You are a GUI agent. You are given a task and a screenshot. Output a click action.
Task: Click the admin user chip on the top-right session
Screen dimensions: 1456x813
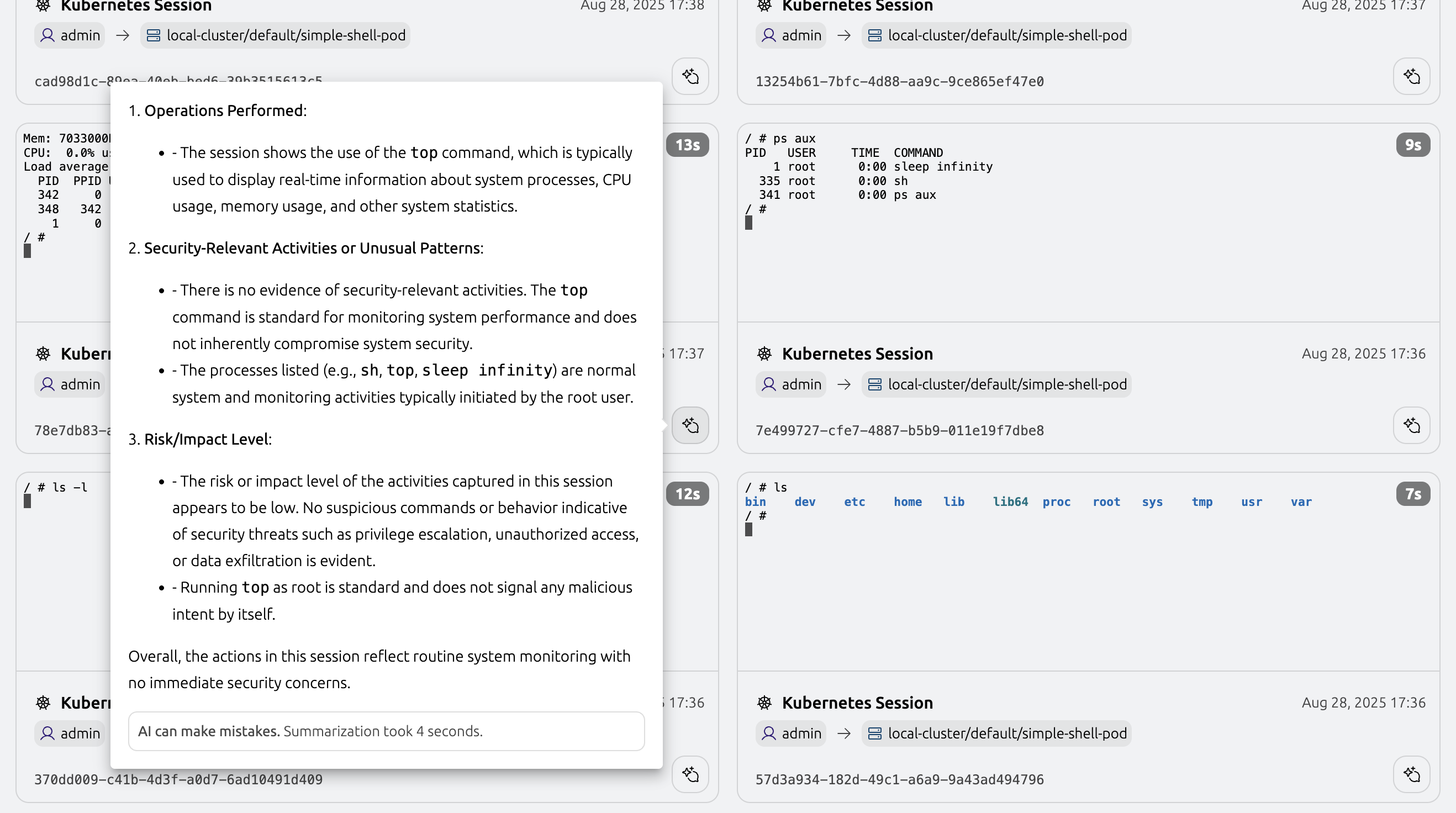point(790,35)
